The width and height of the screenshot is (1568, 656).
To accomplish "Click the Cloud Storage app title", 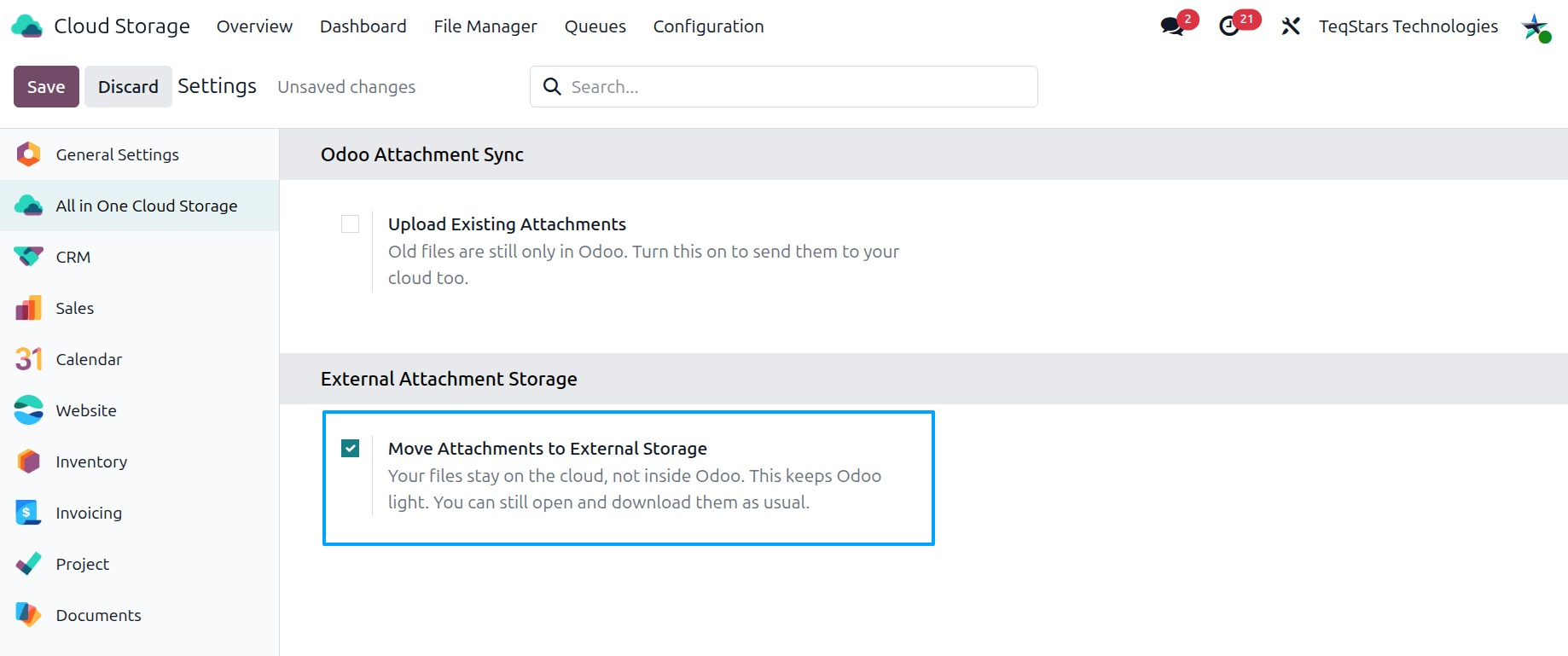I will (122, 26).
